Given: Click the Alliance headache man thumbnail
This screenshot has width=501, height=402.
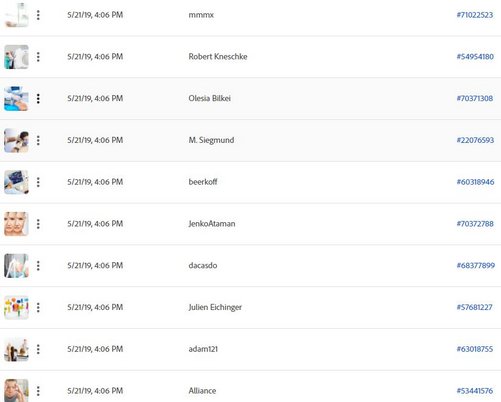Looking at the screenshot, I should [16, 390].
